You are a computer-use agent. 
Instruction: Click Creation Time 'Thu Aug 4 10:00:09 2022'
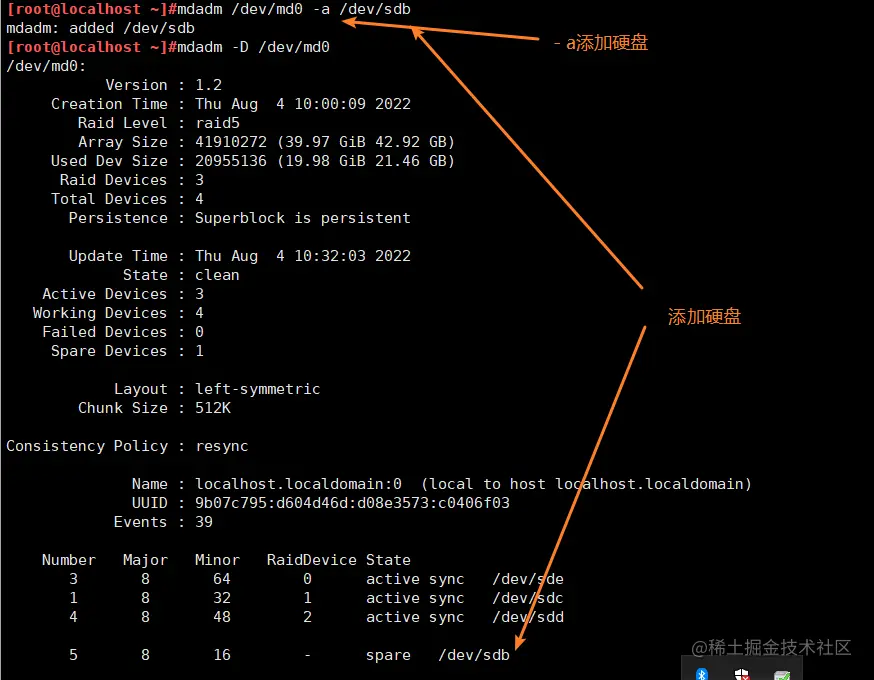click(303, 104)
